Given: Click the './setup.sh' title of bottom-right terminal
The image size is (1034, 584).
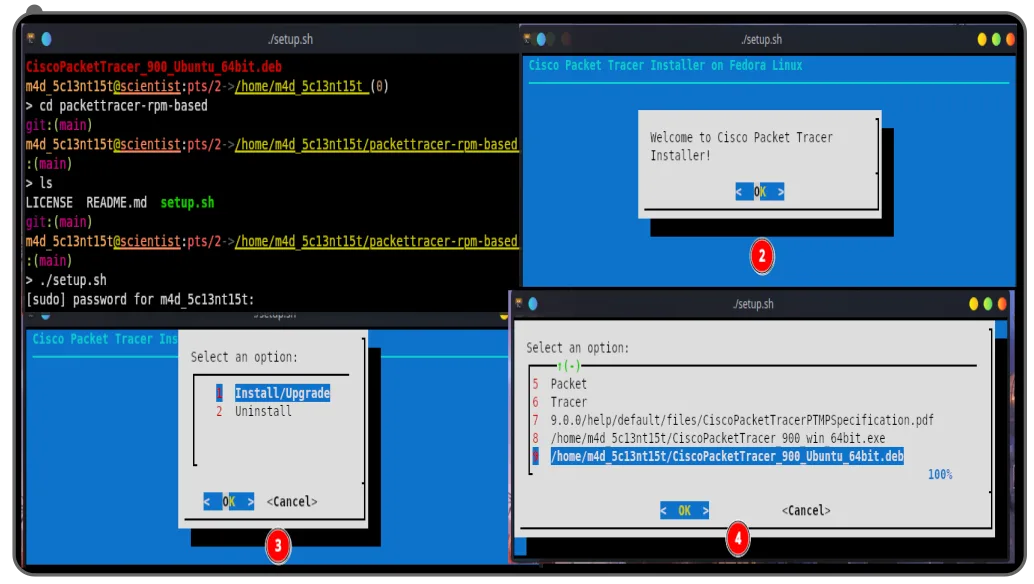Looking at the screenshot, I should click(x=753, y=304).
